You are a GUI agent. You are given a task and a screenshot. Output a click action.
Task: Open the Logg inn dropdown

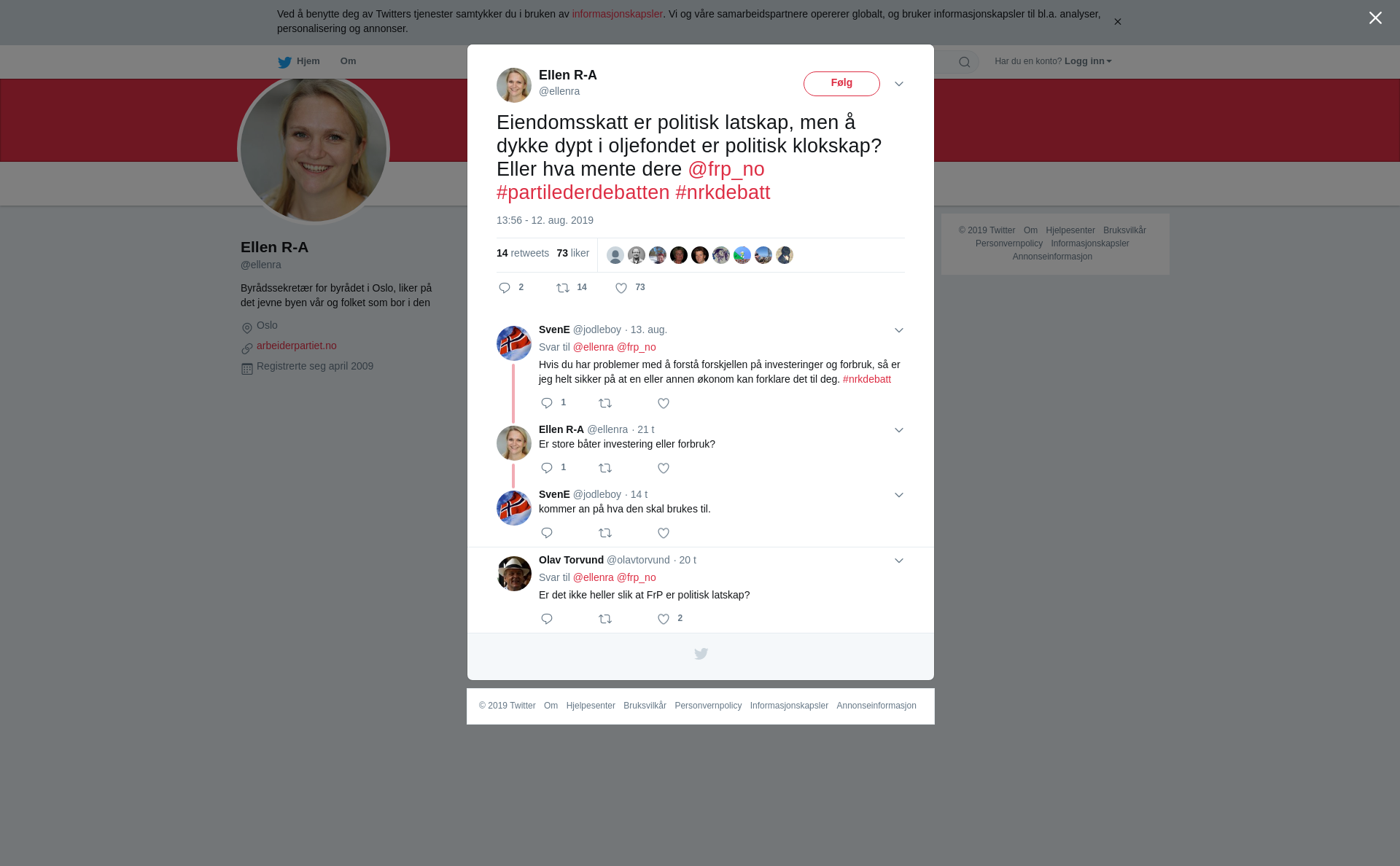tap(1088, 61)
